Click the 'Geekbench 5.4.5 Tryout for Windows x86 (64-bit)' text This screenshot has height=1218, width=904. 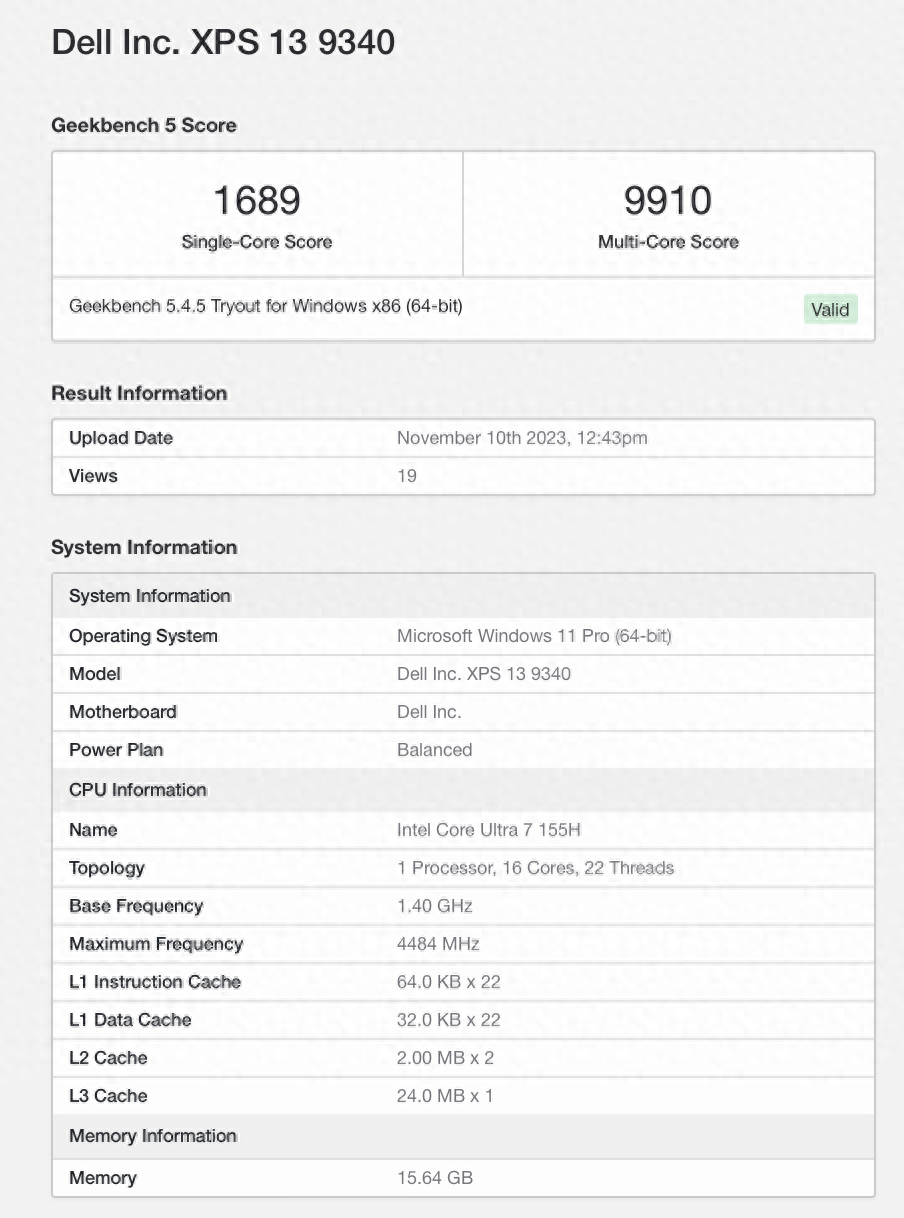tap(266, 306)
